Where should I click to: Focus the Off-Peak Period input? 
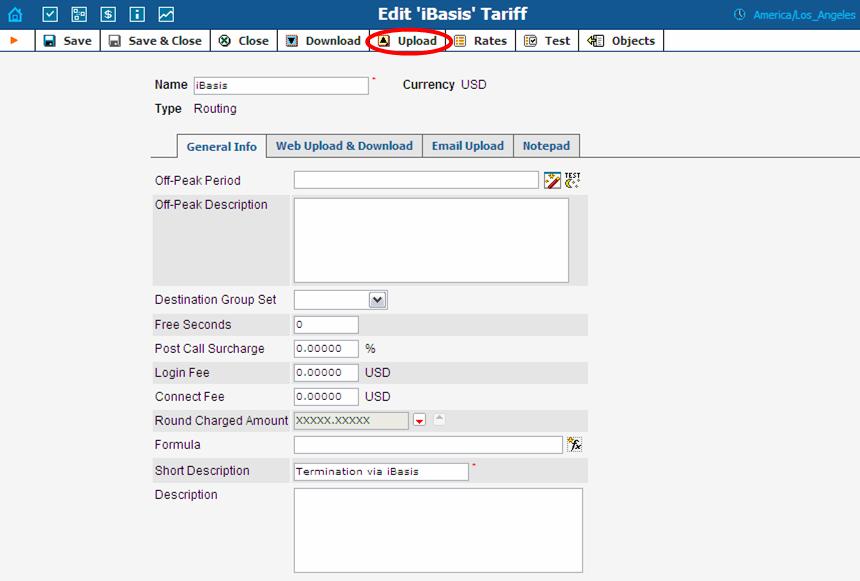coord(416,180)
